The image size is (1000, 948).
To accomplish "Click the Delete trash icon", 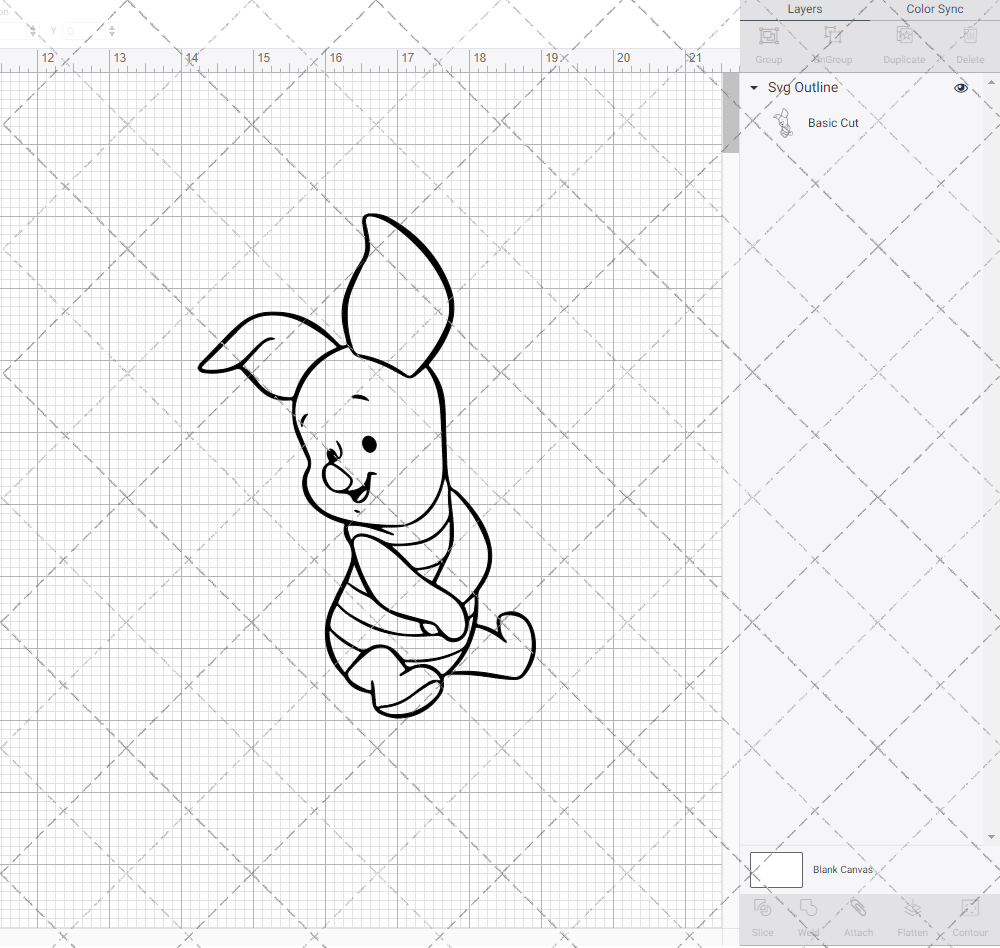I will (969, 36).
